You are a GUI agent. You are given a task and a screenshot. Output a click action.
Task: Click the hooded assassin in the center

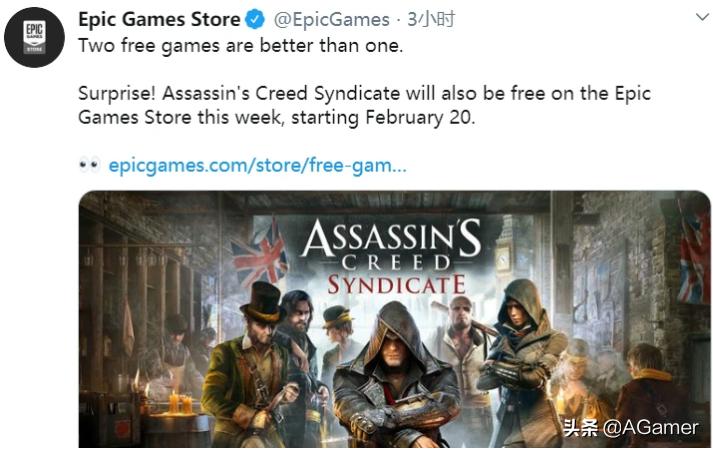(396, 375)
